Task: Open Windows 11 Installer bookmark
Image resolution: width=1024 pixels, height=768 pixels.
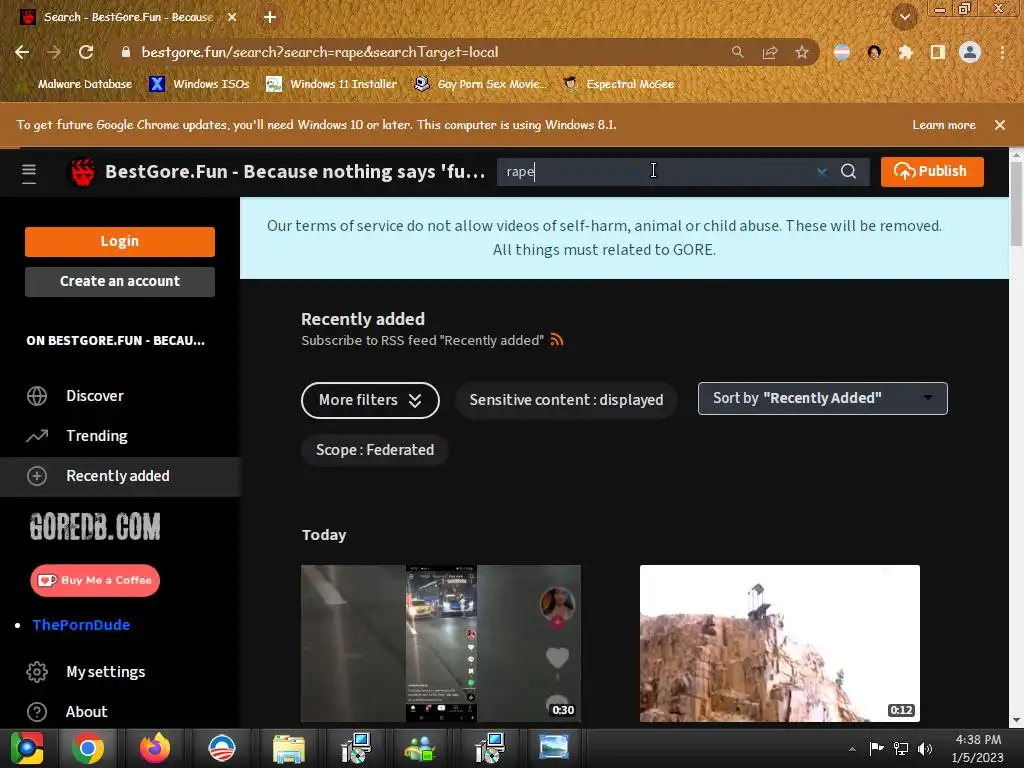Action: point(332,84)
